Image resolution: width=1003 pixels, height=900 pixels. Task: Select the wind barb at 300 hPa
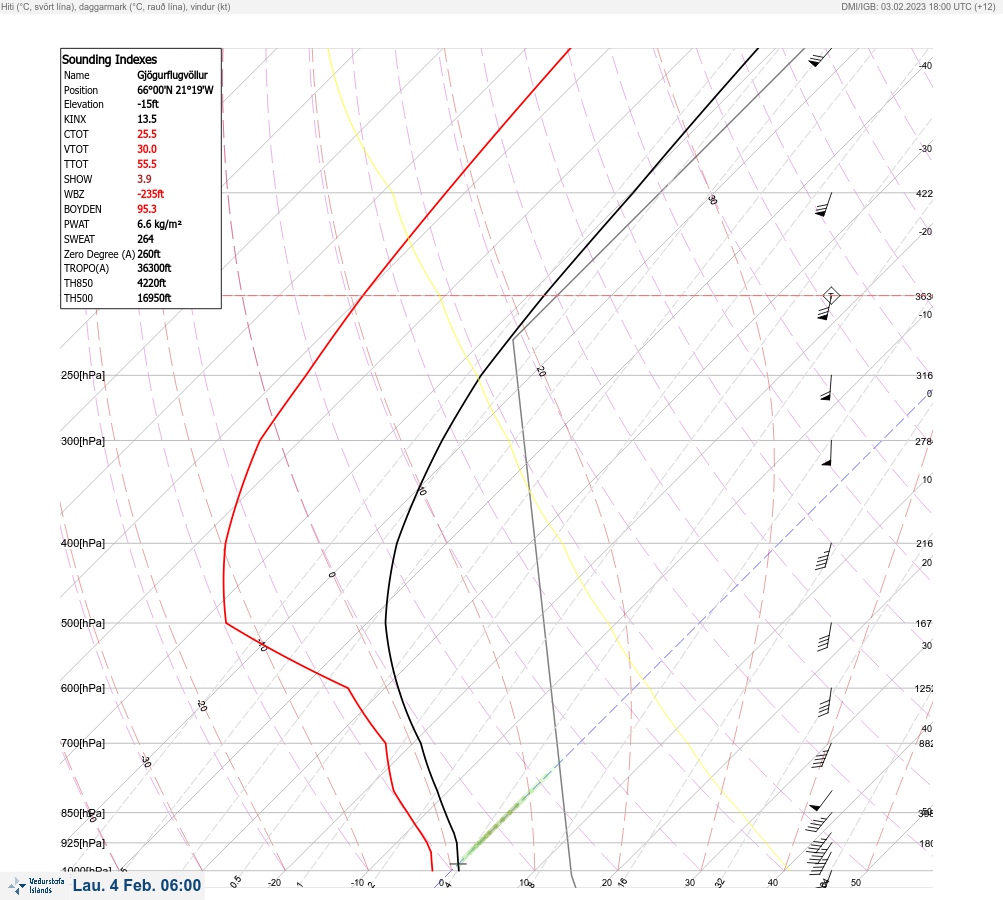(828, 453)
